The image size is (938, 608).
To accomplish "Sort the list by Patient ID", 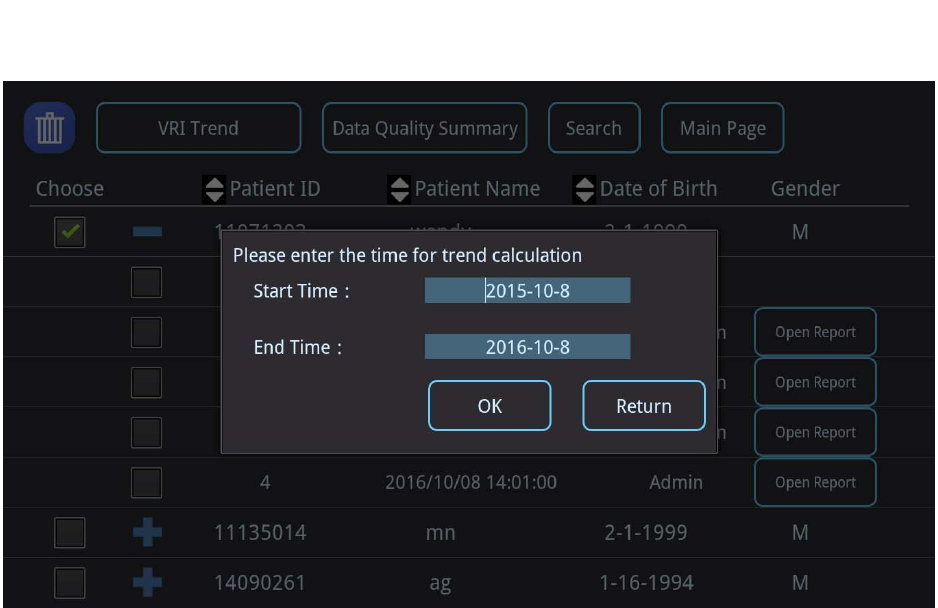I will (x=214, y=189).
